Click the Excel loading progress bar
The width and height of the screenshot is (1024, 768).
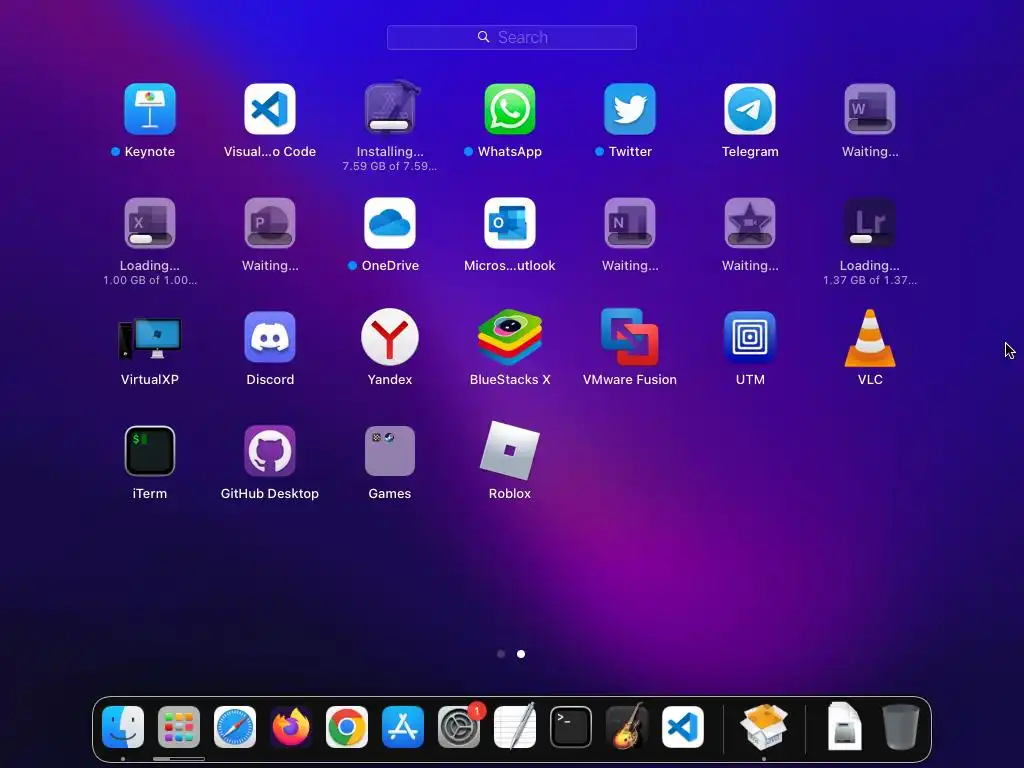point(150,239)
